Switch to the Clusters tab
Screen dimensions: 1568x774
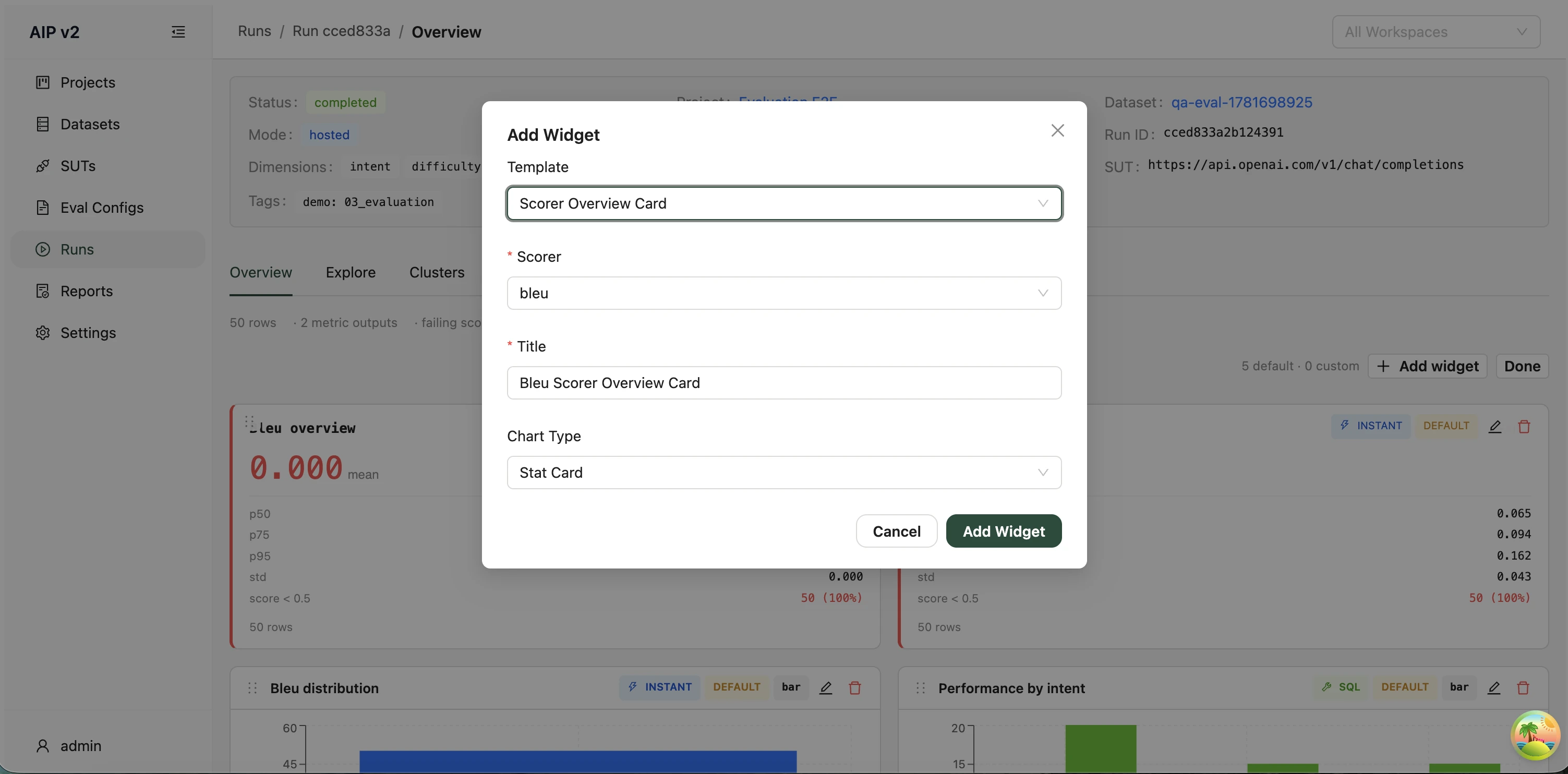pos(437,272)
